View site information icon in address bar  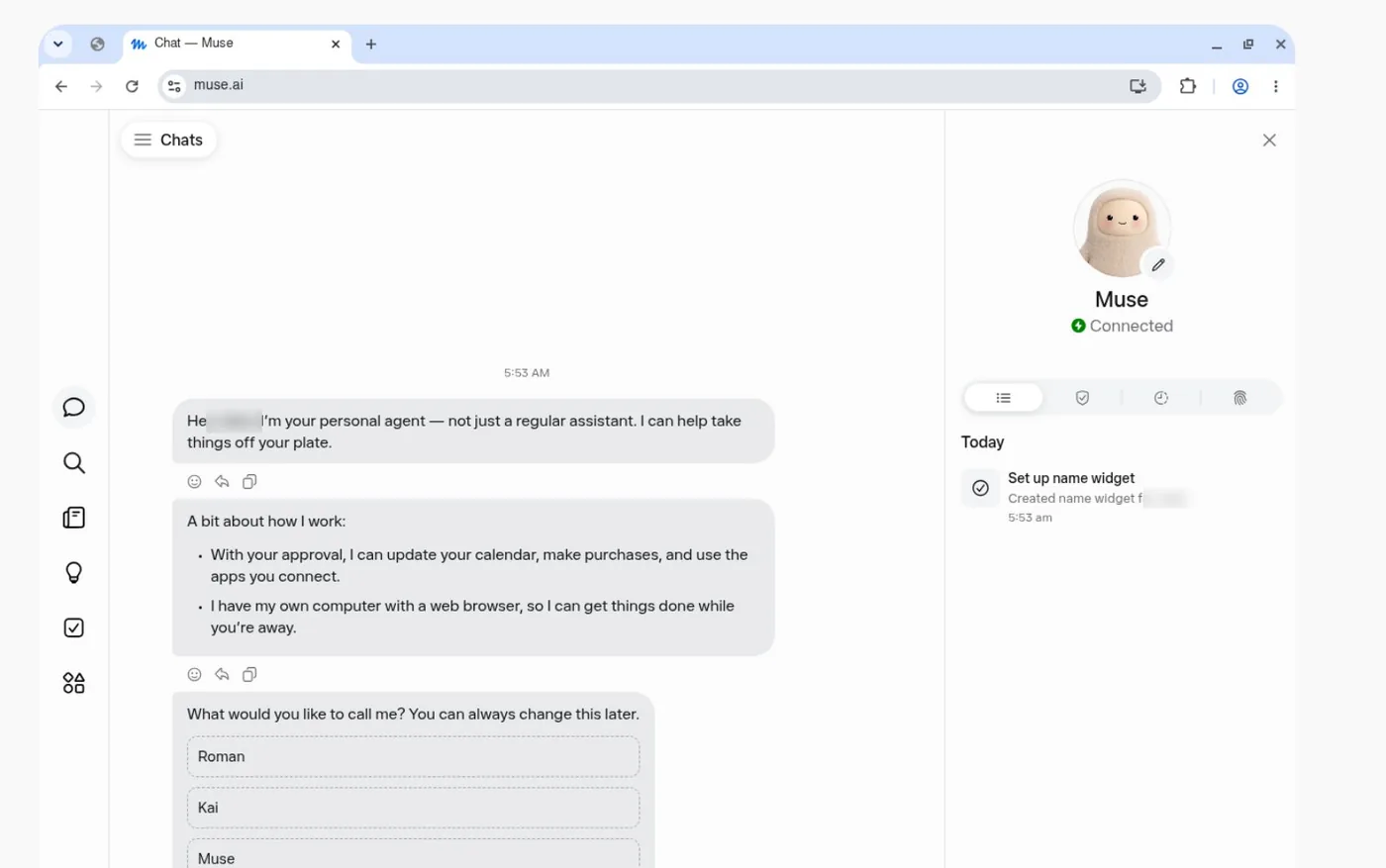[174, 86]
